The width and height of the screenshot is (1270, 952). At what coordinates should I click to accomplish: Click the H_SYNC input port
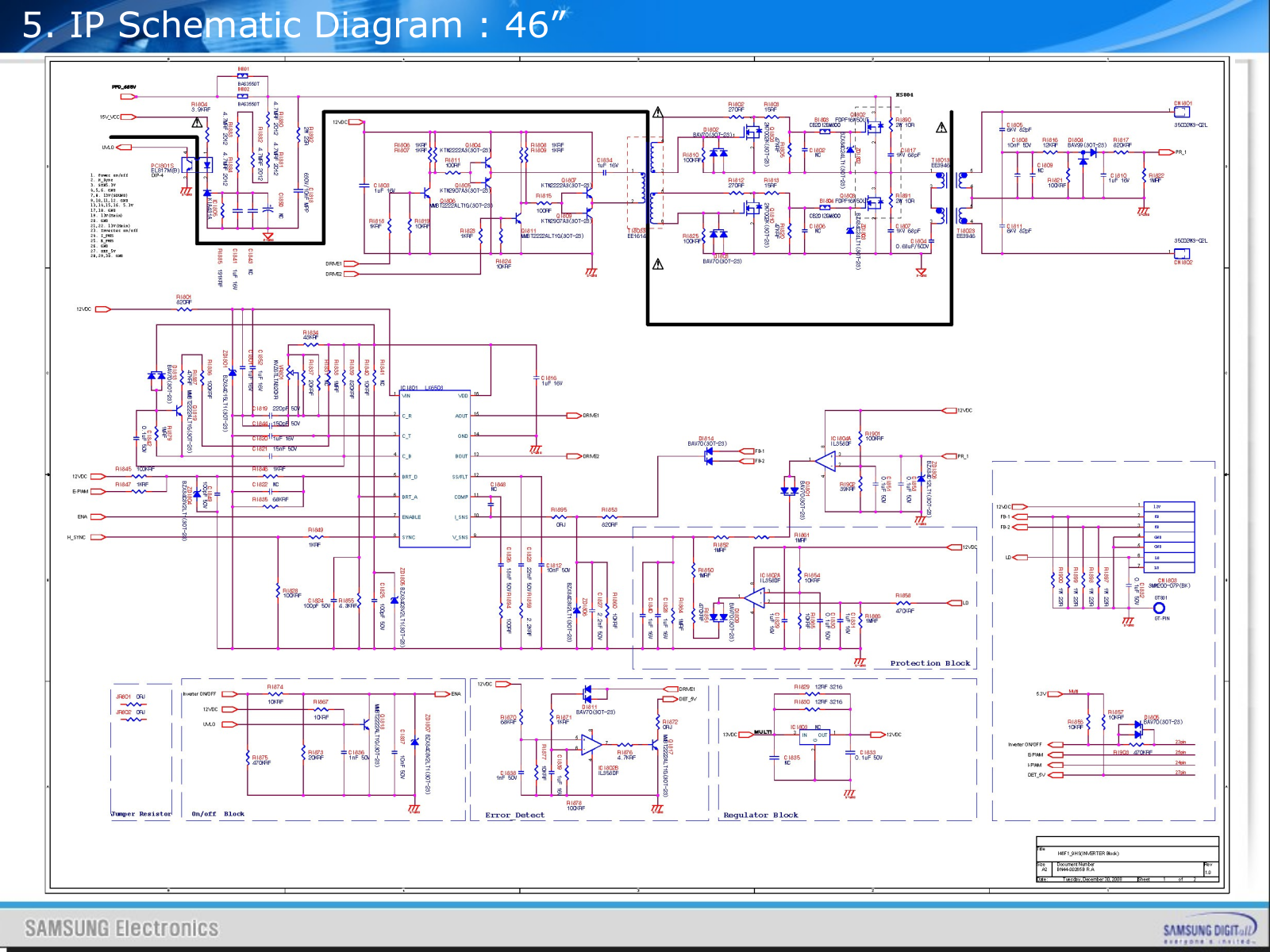point(98,537)
